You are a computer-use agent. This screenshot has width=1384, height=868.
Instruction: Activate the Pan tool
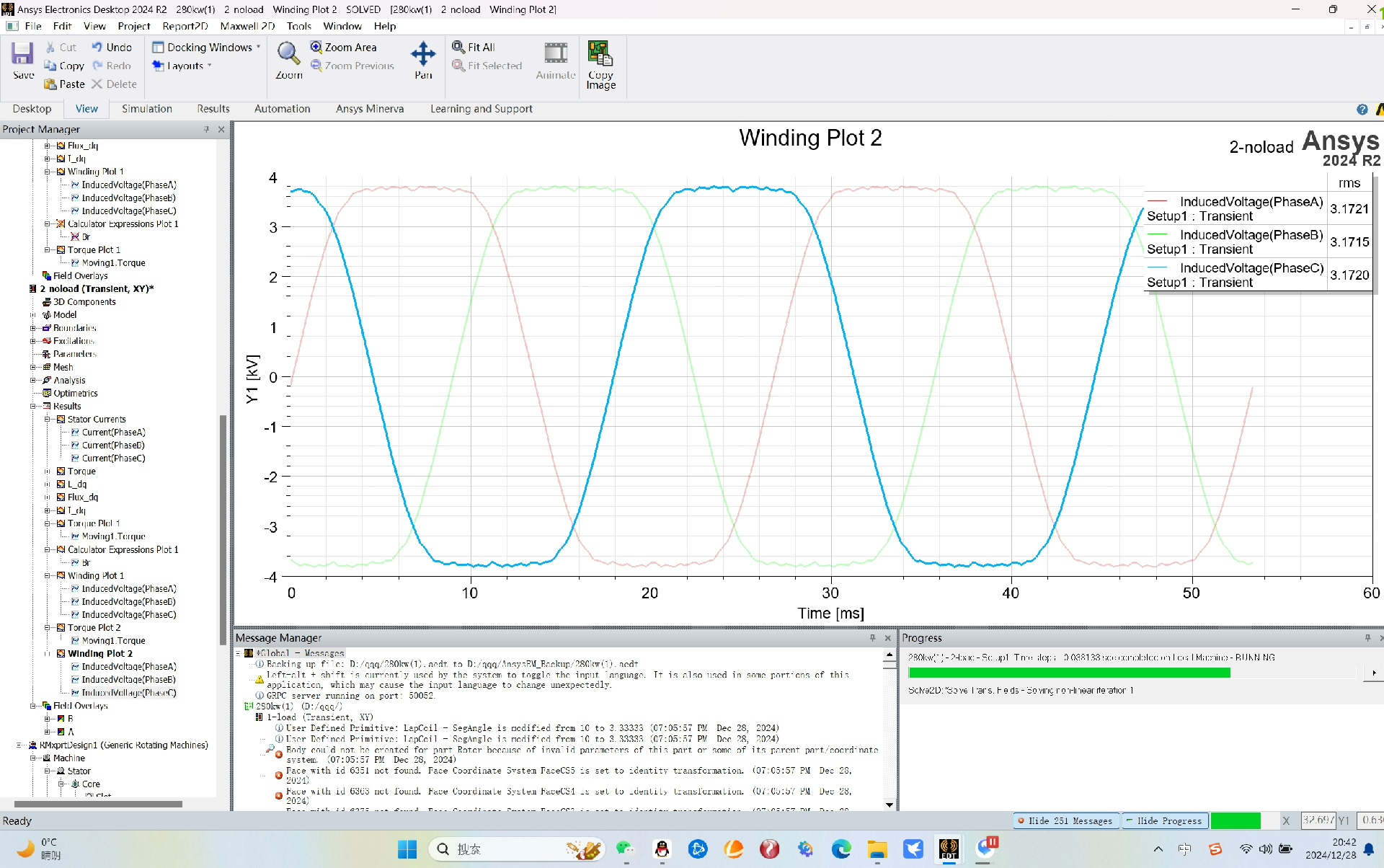(423, 55)
